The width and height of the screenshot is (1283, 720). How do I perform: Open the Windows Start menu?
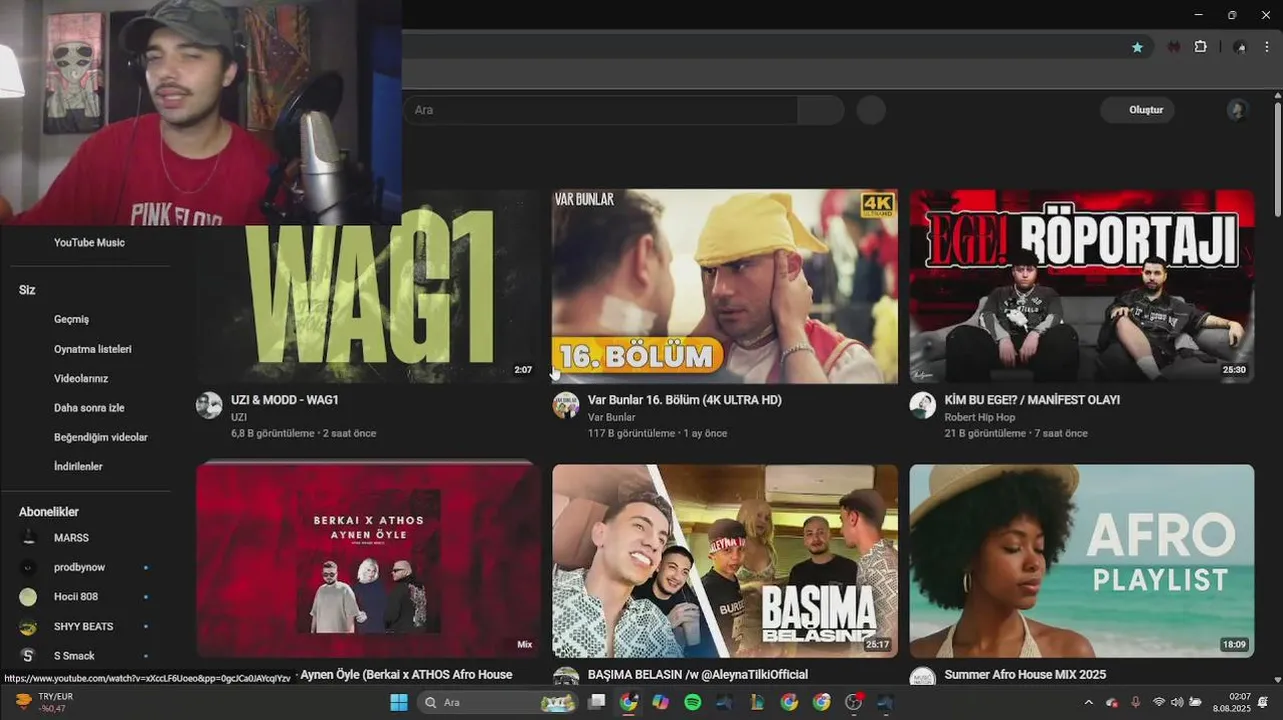(399, 702)
